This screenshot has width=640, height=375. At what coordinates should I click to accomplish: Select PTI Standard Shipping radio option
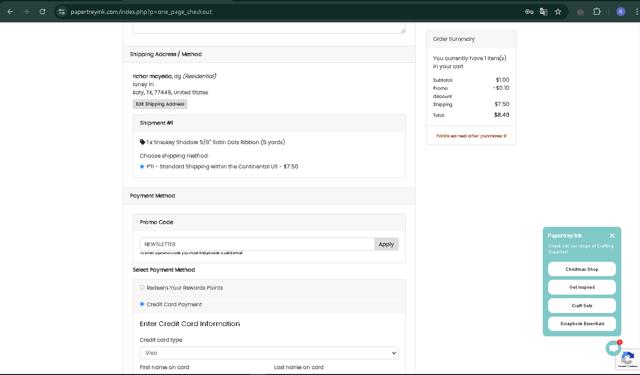click(142, 166)
